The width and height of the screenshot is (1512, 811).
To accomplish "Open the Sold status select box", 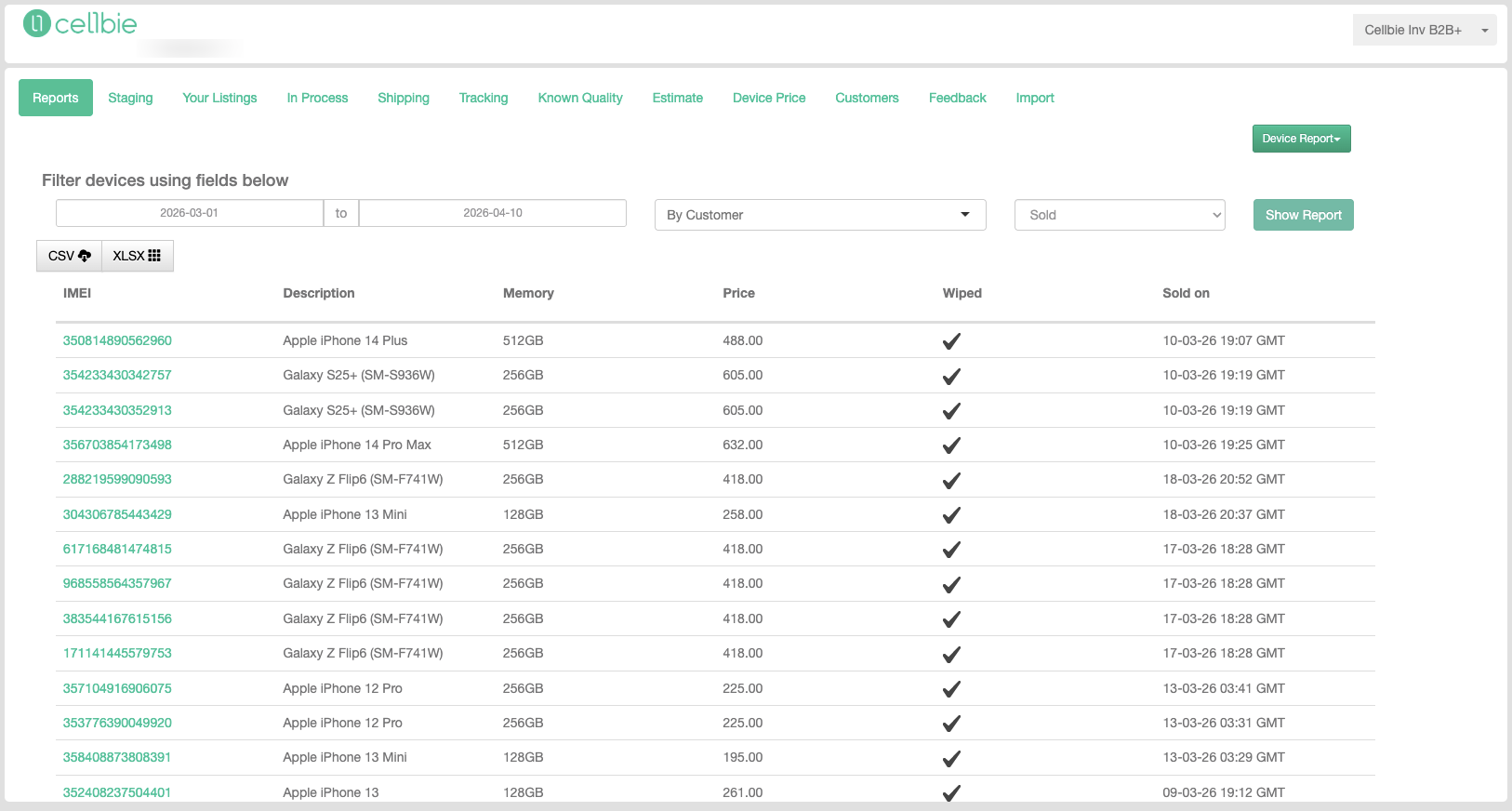I will pos(1120,215).
